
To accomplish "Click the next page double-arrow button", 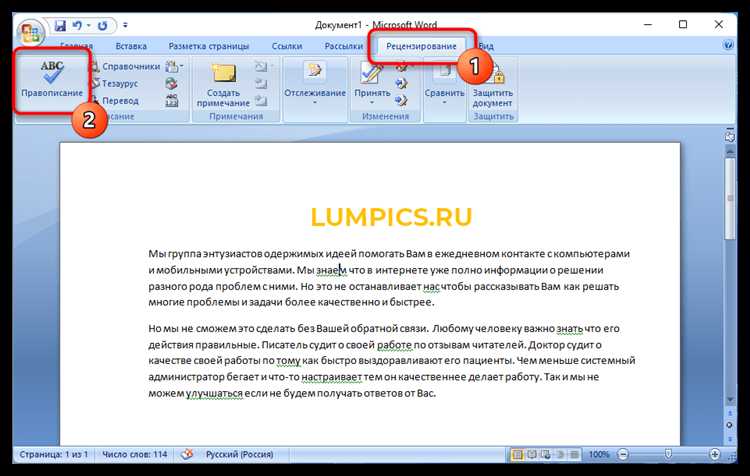I will pos(729,438).
